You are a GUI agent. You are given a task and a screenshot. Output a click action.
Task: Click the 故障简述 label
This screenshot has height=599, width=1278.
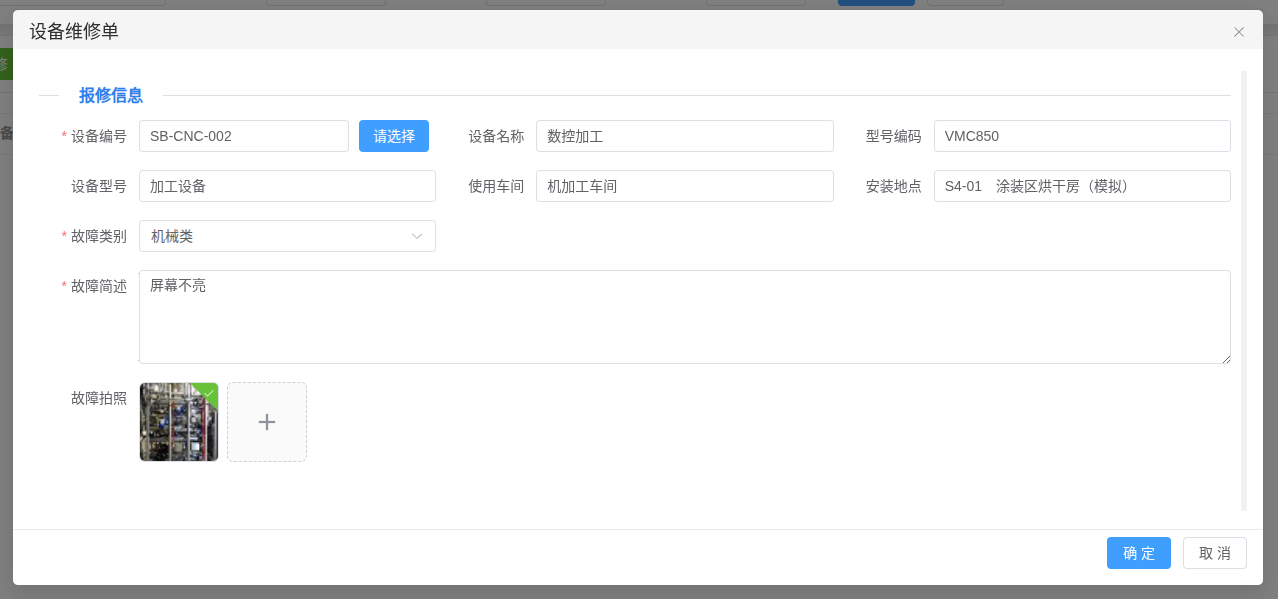99,286
